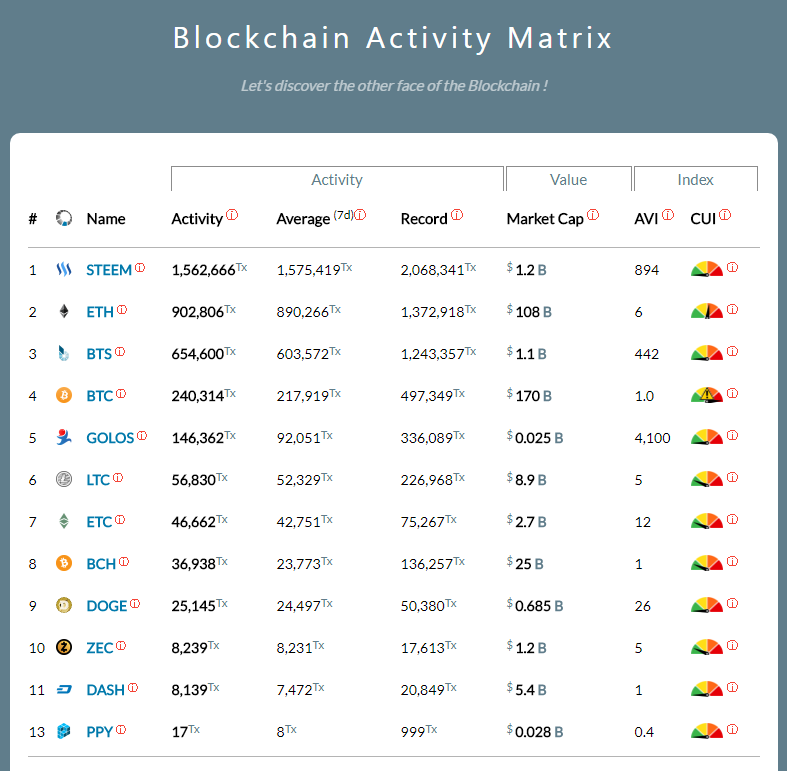Open the ETH coin link
787x771 pixels.
click(x=100, y=312)
